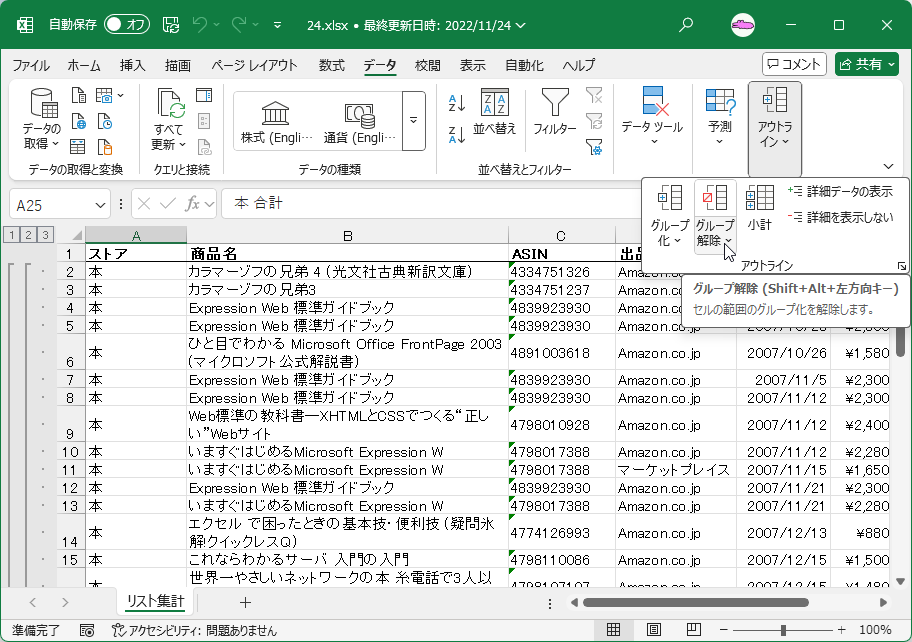This screenshot has width=912, height=642.
Task: Open Quick Access Toolbar customize dropdown
Action: [x=277, y=25]
